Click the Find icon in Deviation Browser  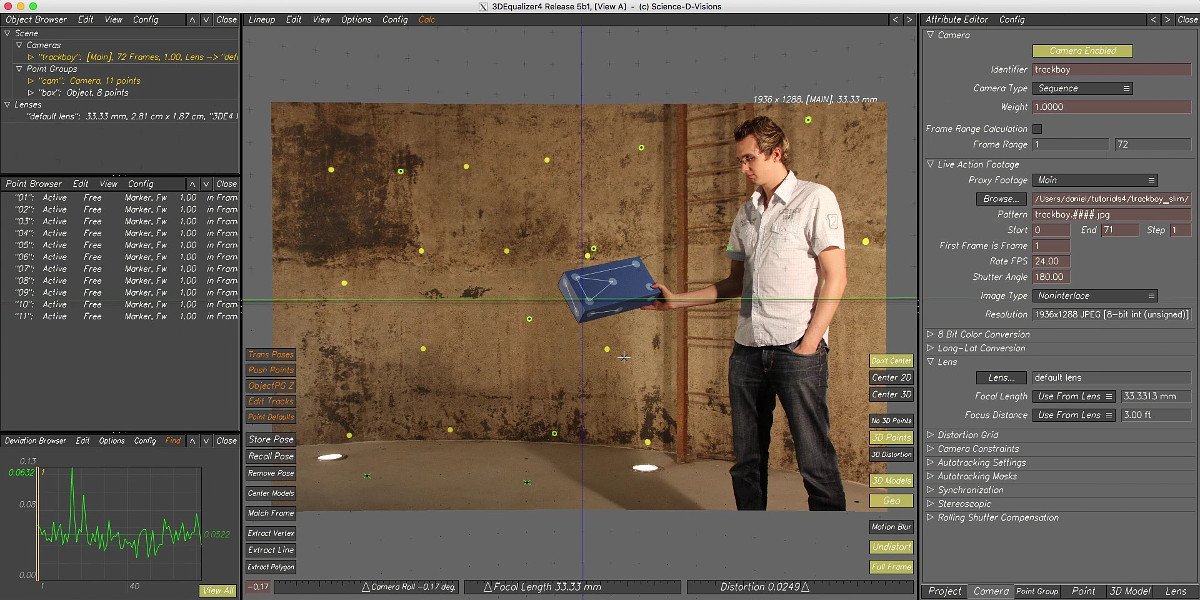coord(174,440)
